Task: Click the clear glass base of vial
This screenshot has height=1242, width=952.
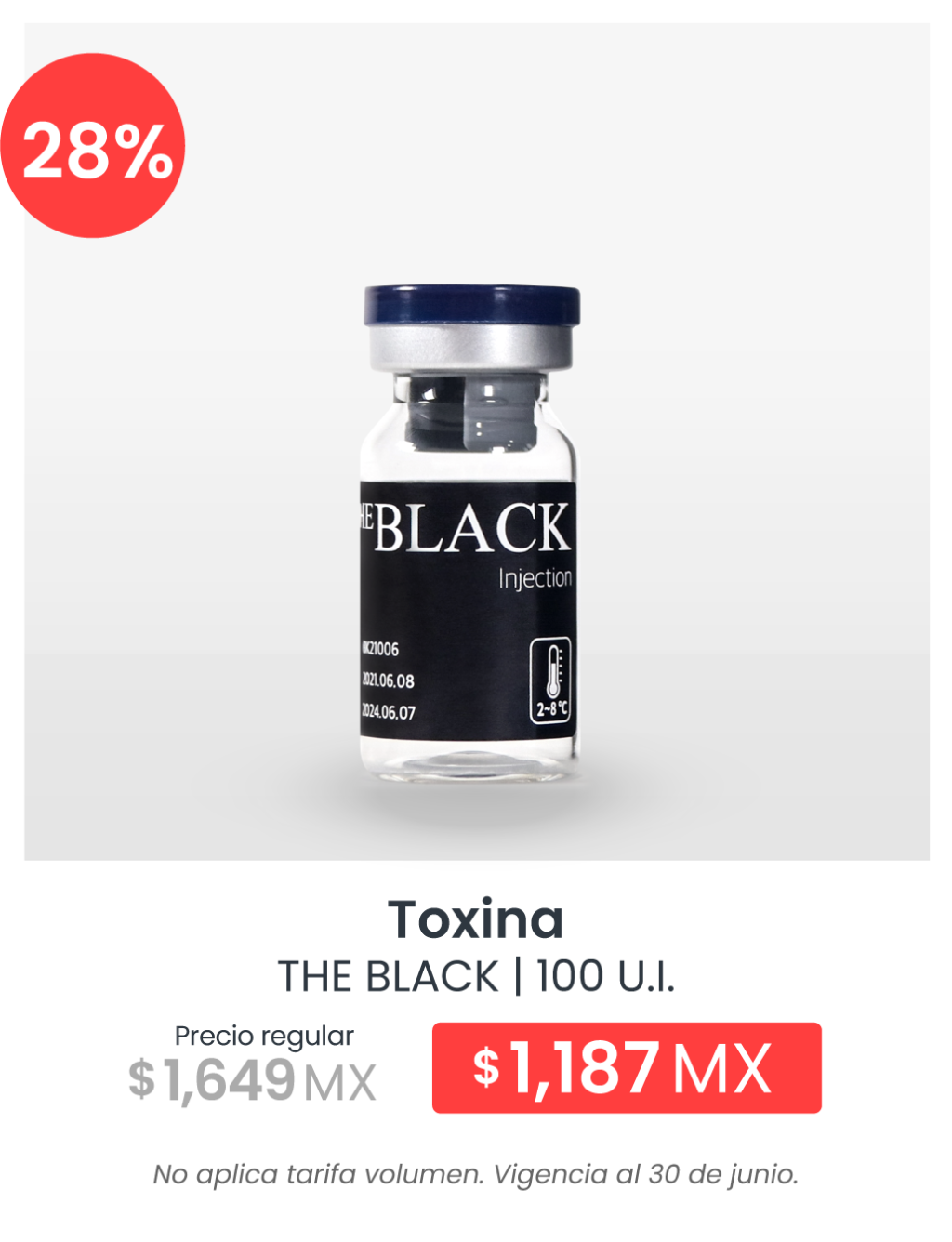Action: coord(469,760)
